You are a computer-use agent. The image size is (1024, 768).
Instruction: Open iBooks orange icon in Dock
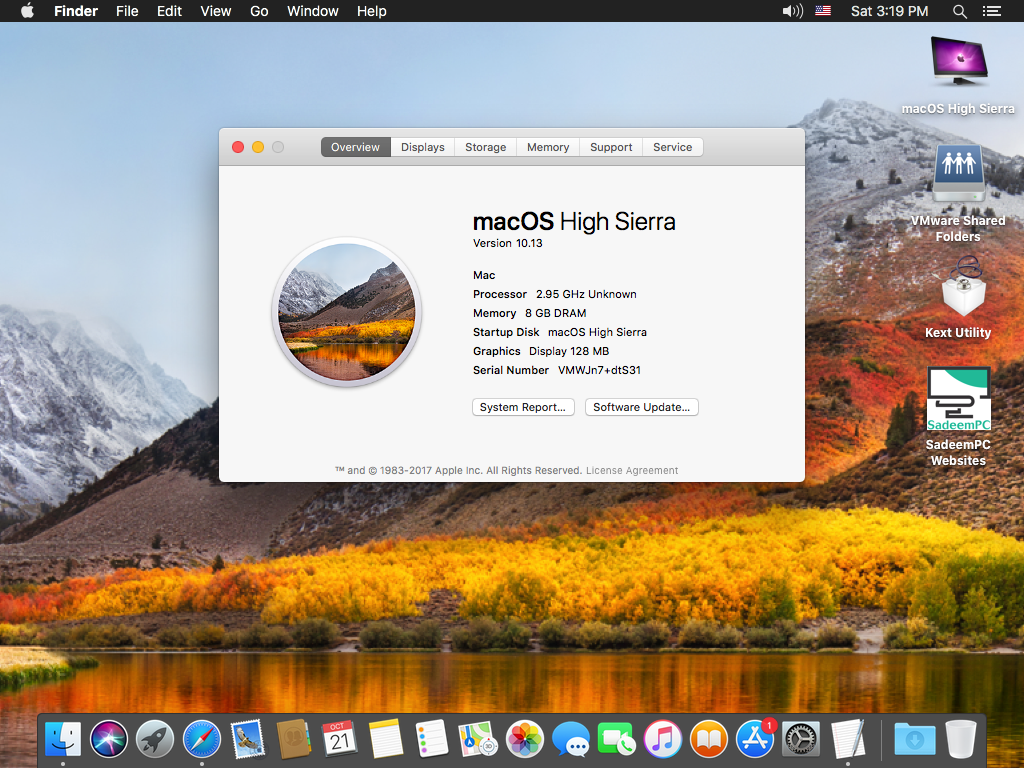tap(709, 739)
